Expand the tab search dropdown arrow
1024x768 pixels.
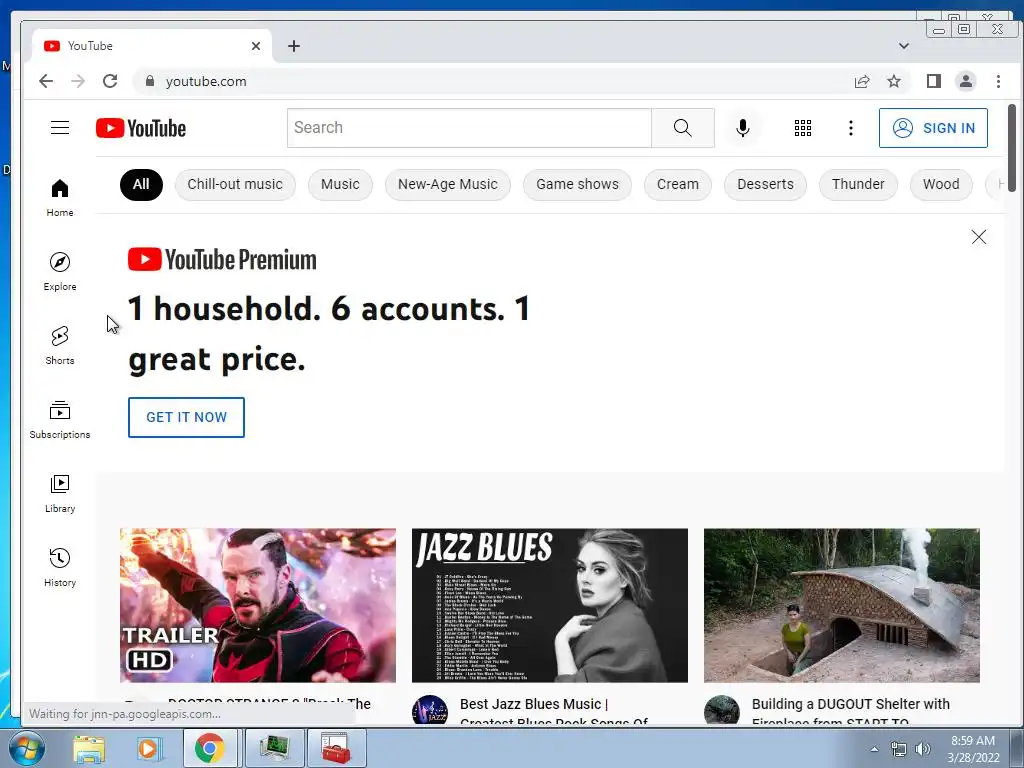point(904,46)
